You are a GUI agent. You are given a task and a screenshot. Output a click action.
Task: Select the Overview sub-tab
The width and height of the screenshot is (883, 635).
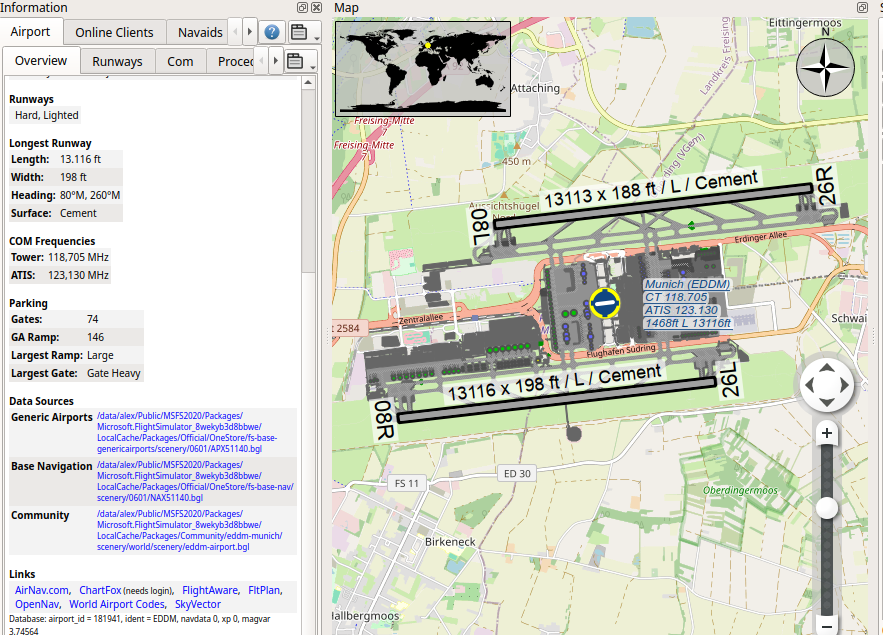point(41,60)
